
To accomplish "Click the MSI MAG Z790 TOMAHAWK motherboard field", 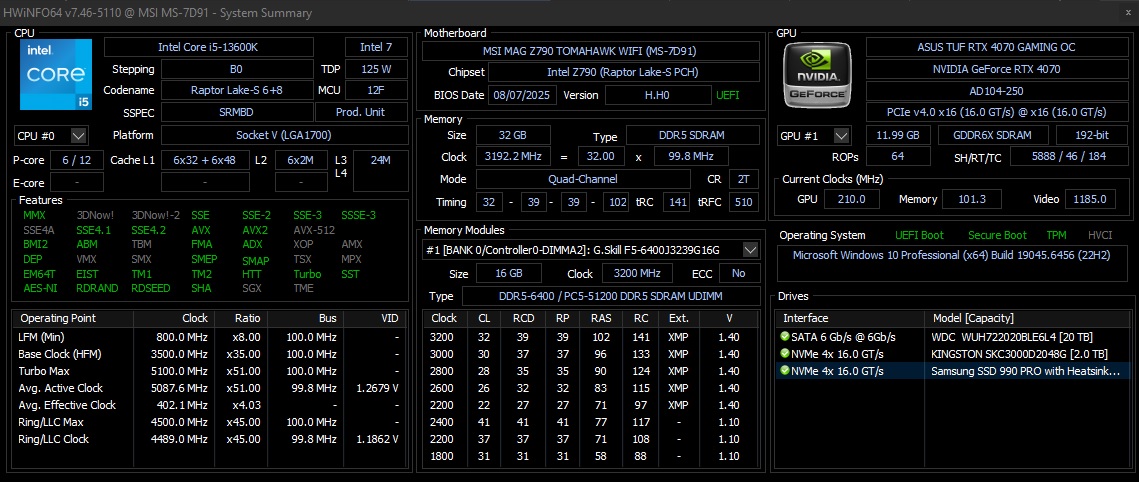I will coord(591,51).
